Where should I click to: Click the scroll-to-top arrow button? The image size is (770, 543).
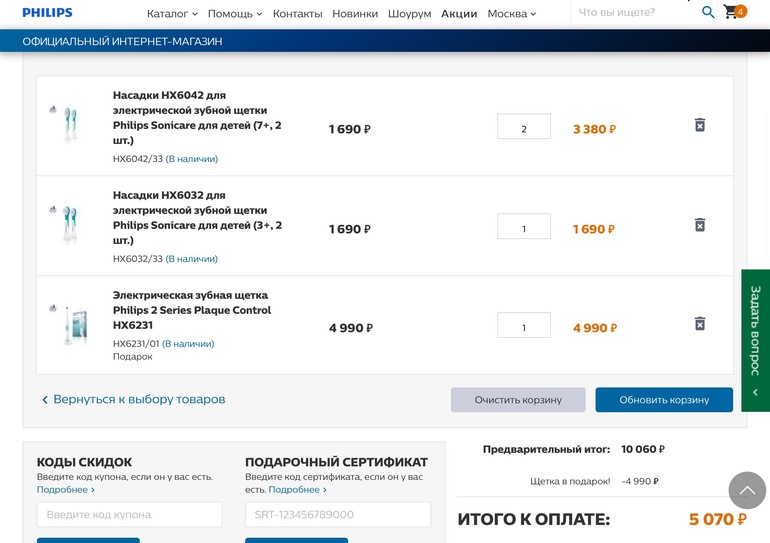coord(747,490)
